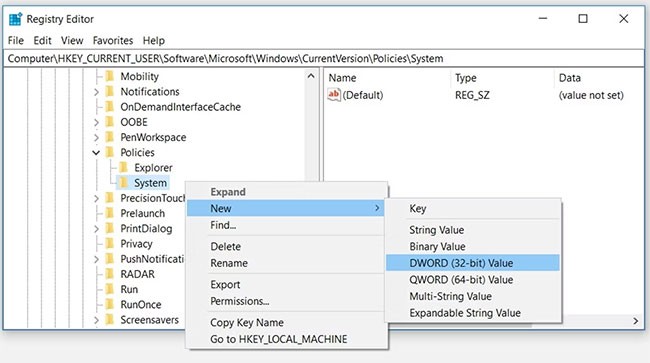Click the values pane scroll-right arrow
The image size is (650, 363).
635,321
